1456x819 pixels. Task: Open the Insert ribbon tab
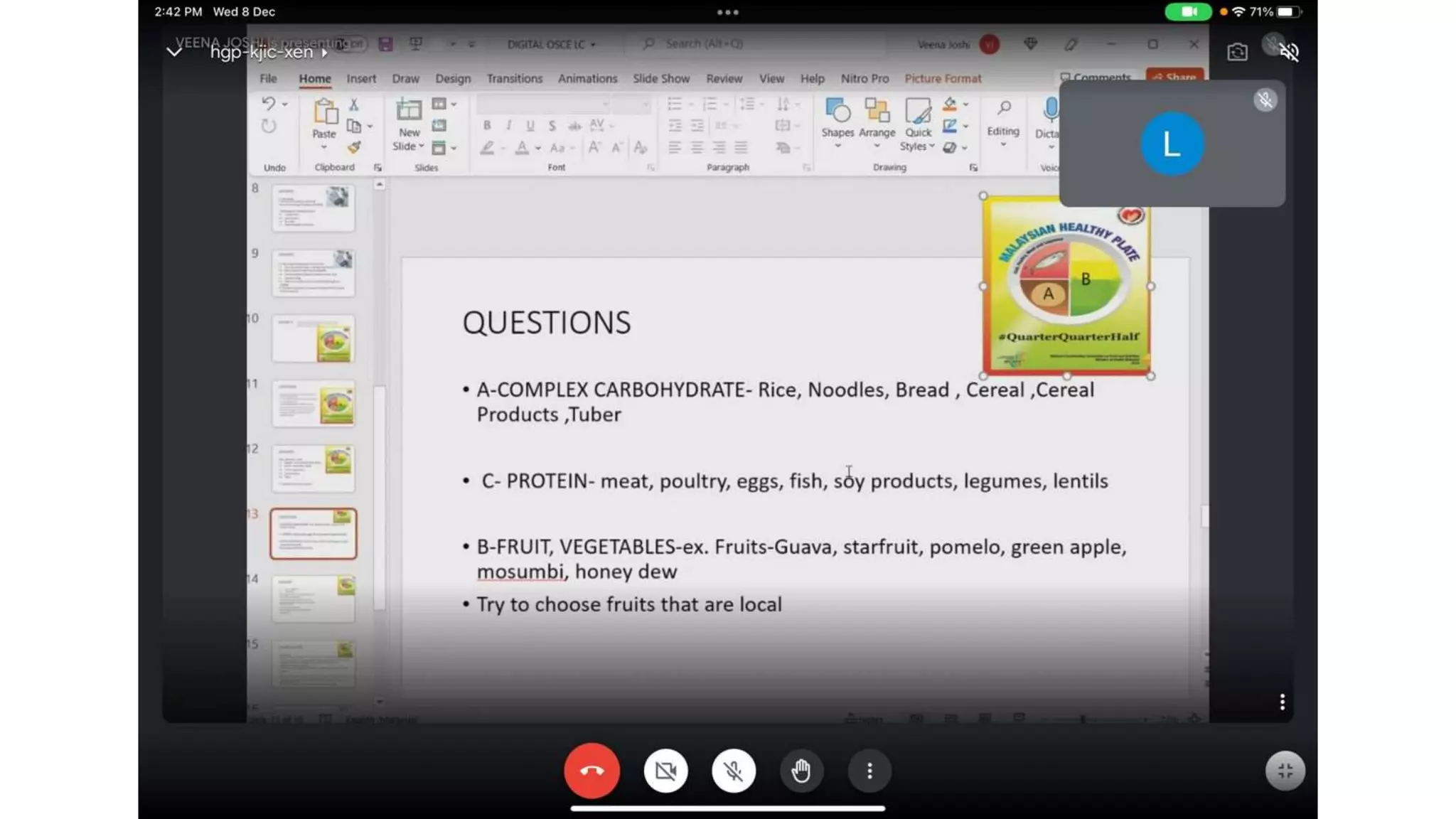pos(361,78)
